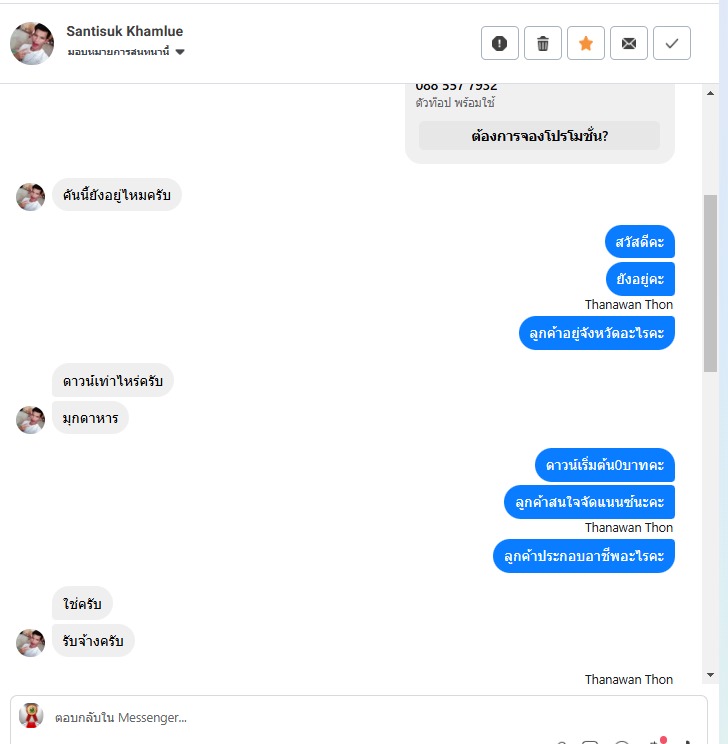Mark conversation unread with envelope icon
728x744 pixels.
click(x=628, y=43)
